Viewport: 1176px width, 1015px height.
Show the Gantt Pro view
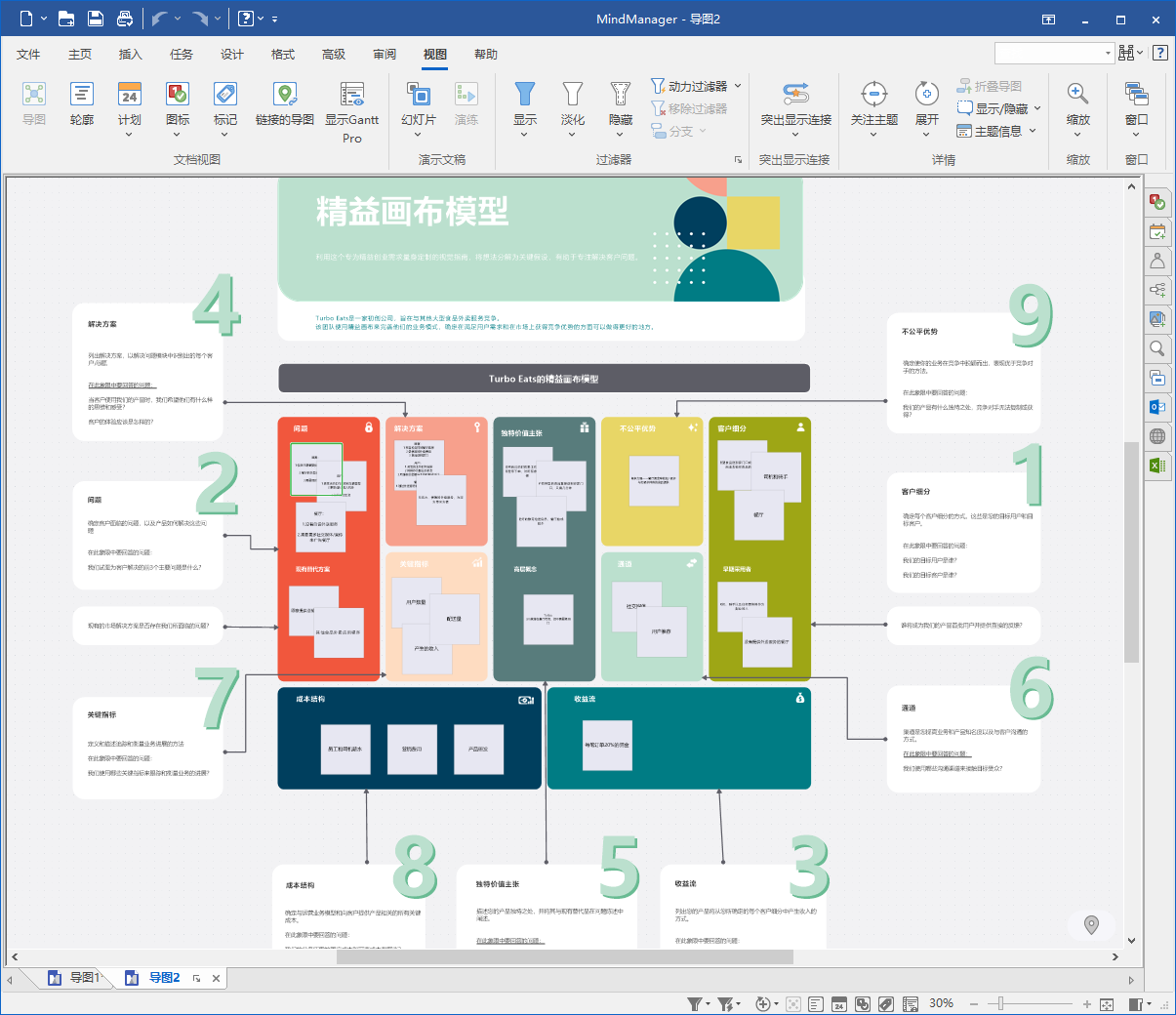click(352, 111)
